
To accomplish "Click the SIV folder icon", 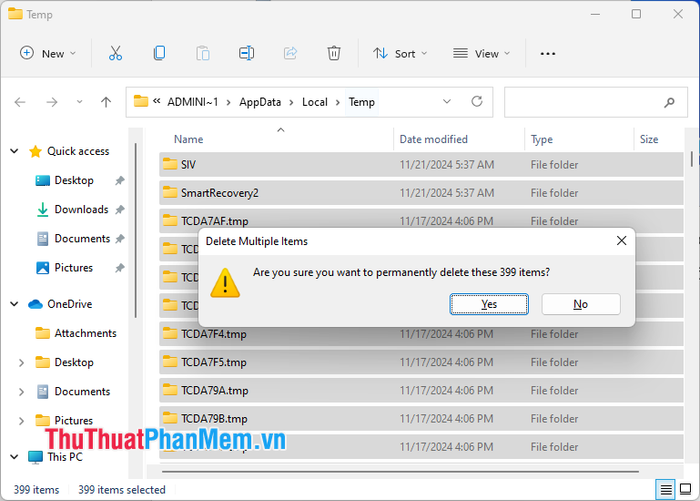I will pyautogui.click(x=170, y=164).
